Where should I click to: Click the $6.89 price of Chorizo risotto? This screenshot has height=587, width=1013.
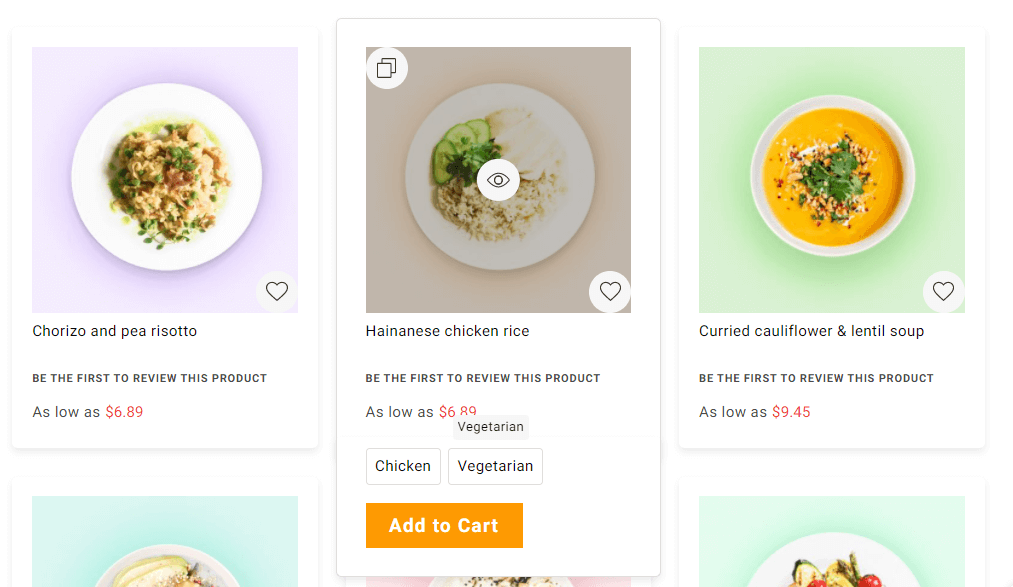click(x=124, y=412)
